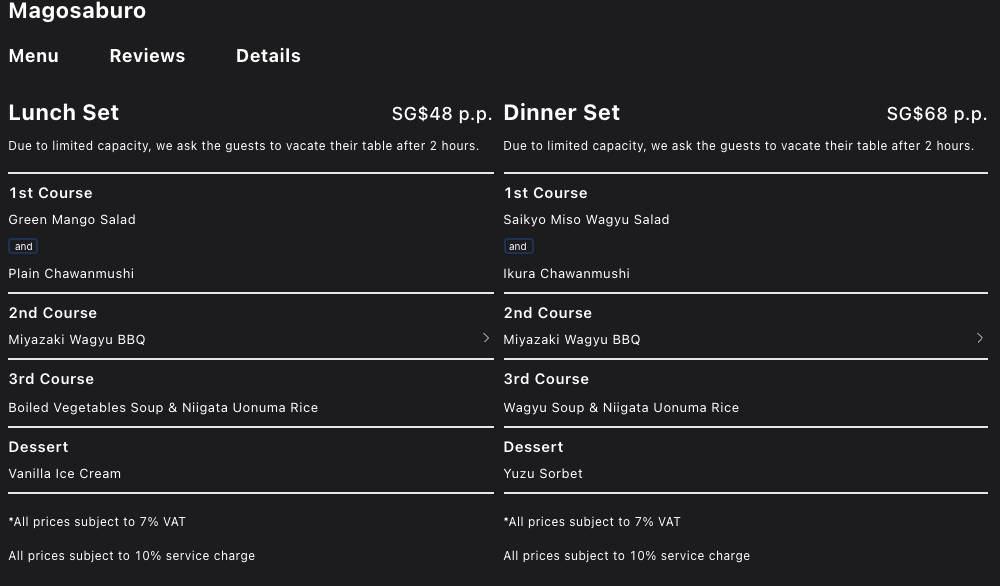The width and height of the screenshot is (1000, 586).
Task: Click the Lunch Set heading
Action: click(64, 113)
